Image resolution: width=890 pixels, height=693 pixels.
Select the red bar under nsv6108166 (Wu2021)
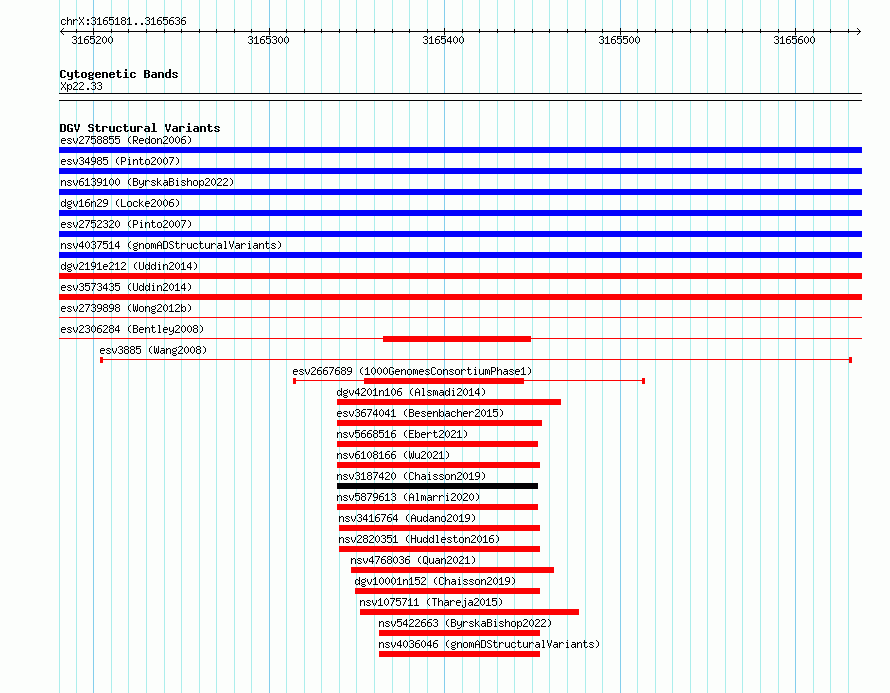tap(438, 465)
